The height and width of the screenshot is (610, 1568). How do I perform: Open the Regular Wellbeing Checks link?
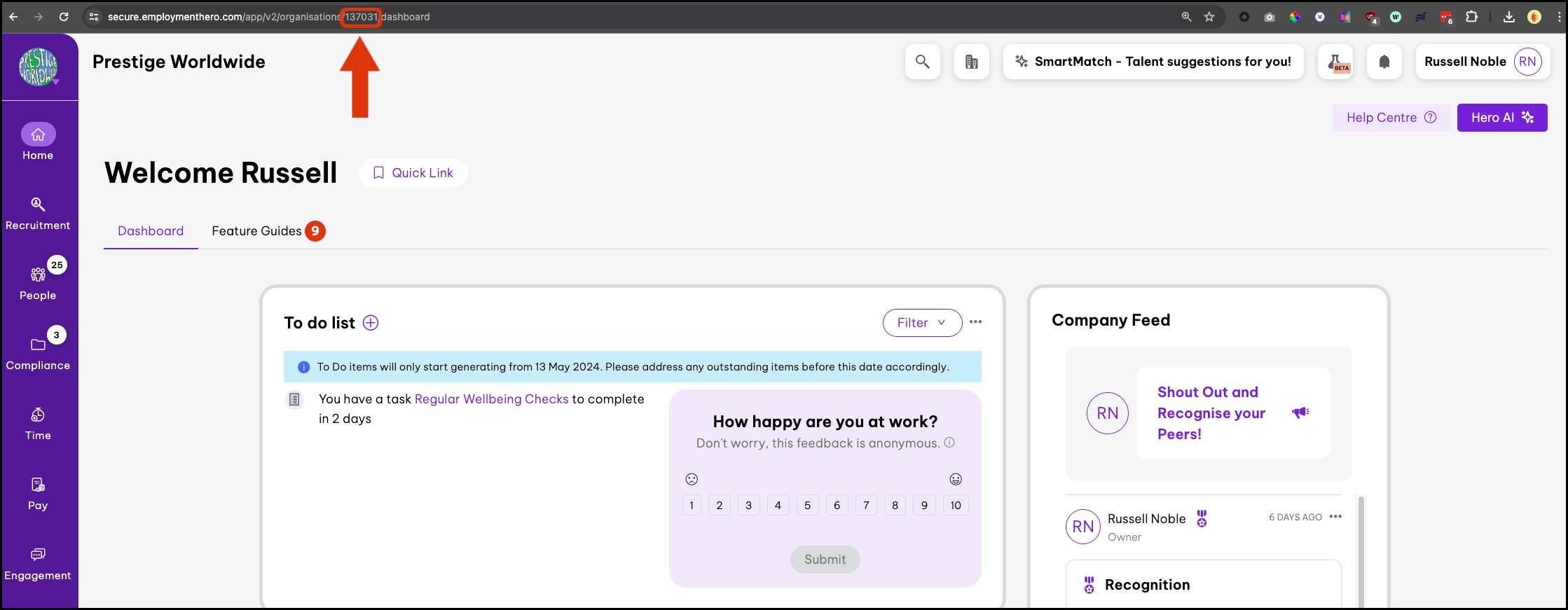pyautogui.click(x=491, y=399)
